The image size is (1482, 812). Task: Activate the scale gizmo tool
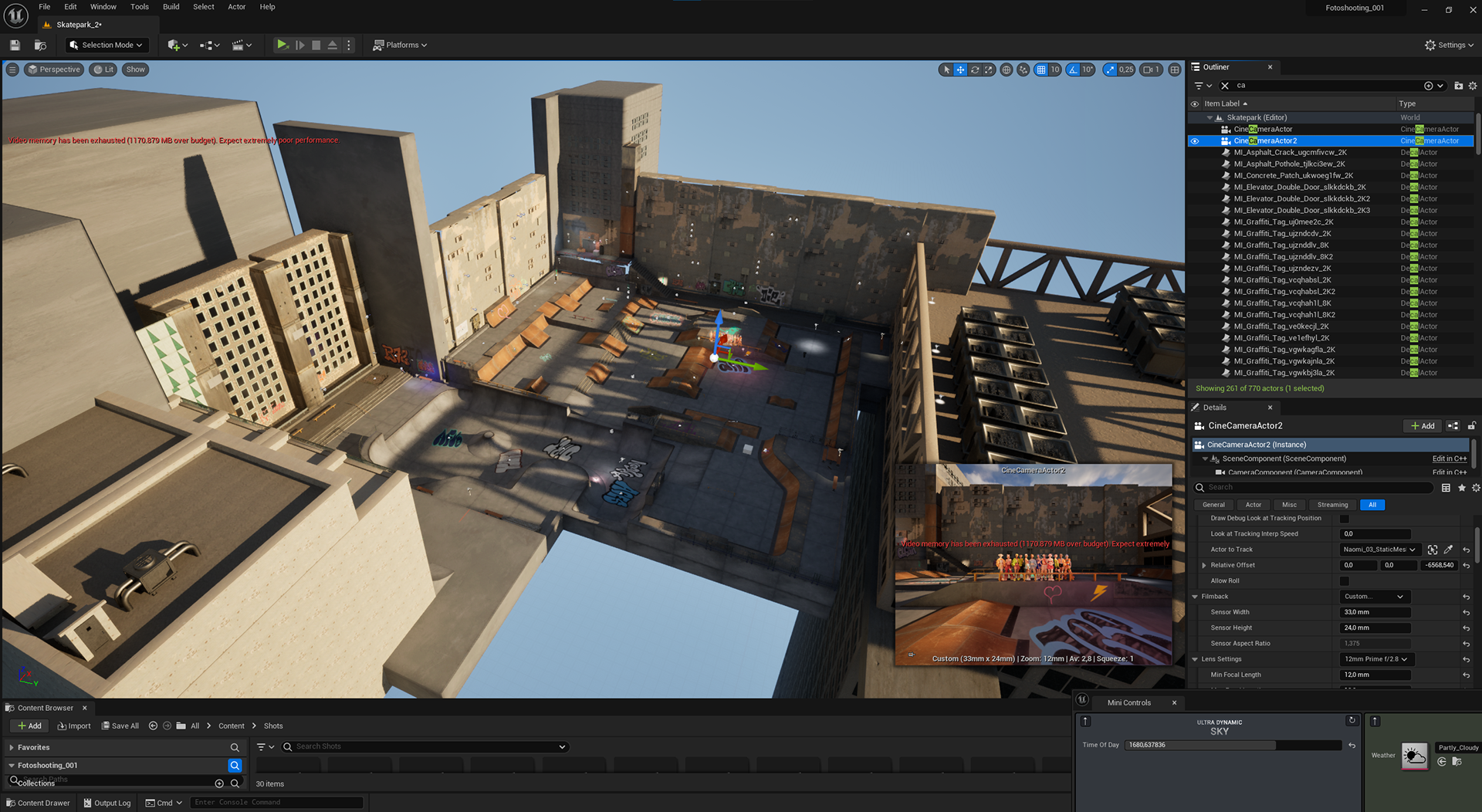click(989, 69)
